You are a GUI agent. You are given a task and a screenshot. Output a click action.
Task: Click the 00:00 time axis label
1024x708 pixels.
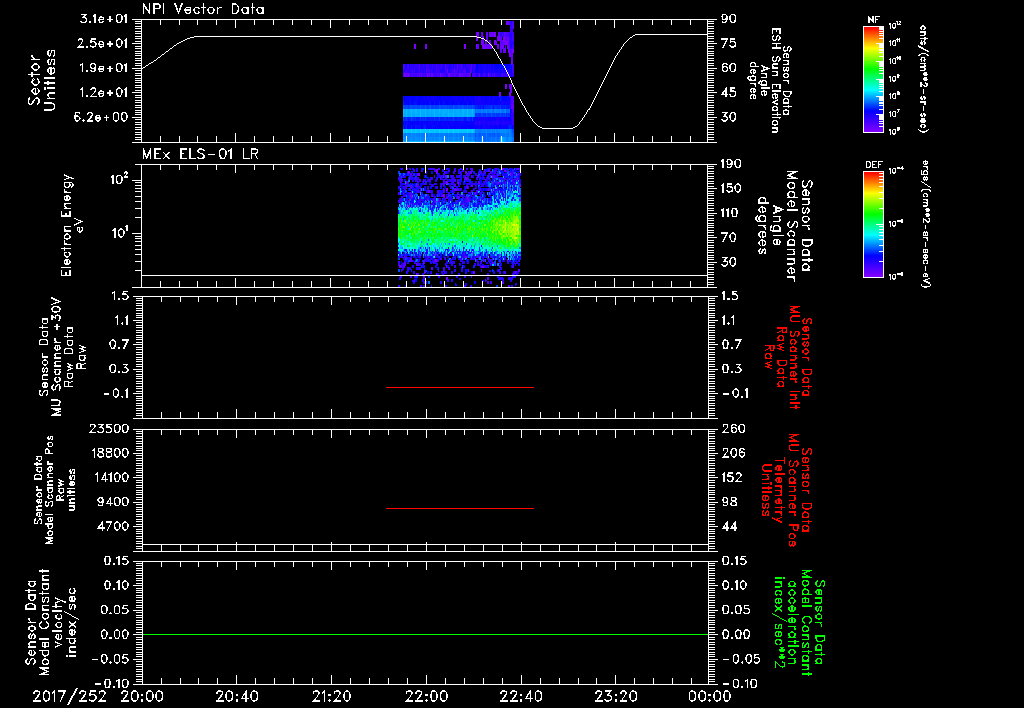coord(709,697)
